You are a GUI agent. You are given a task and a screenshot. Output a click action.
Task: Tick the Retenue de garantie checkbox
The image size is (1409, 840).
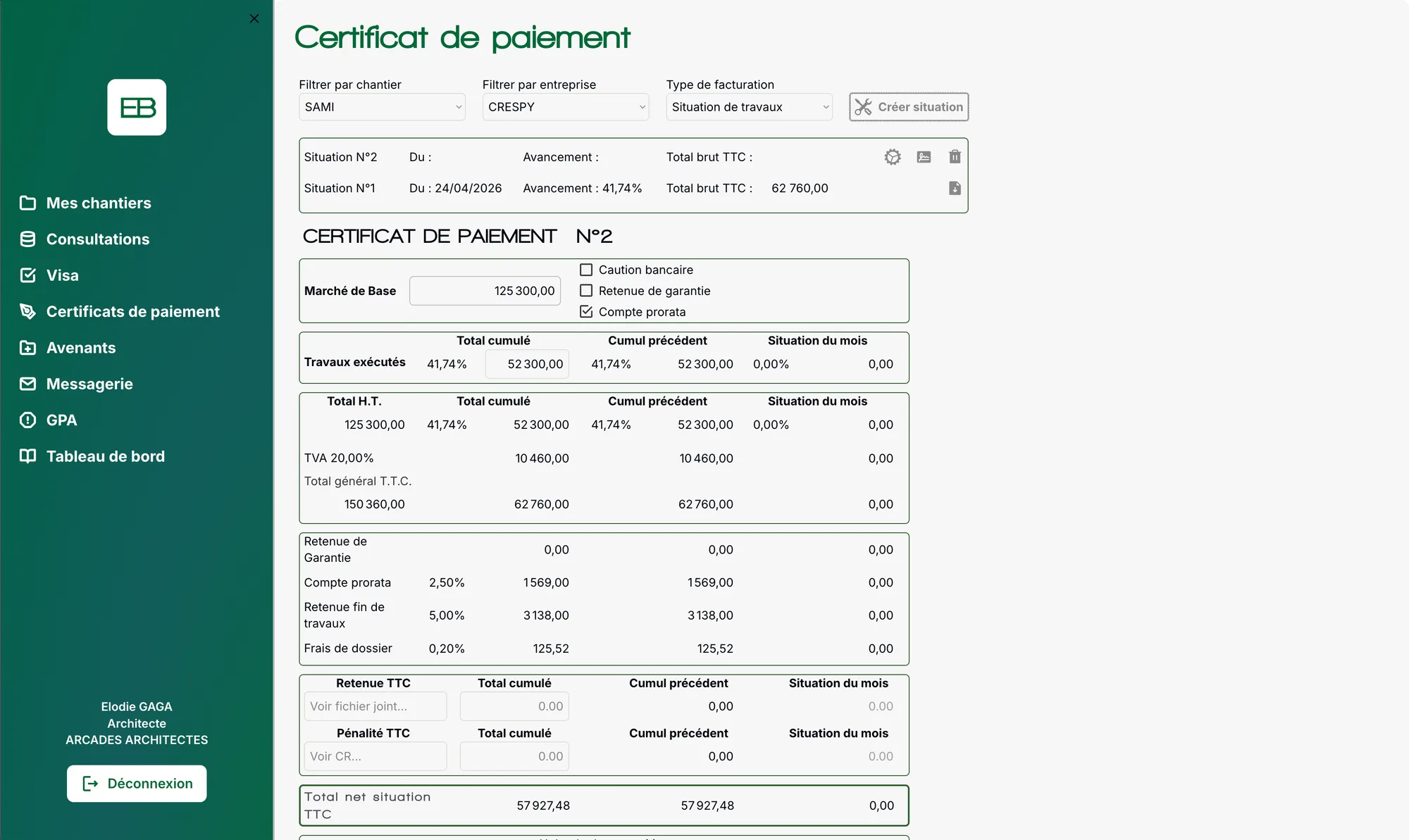coord(586,291)
